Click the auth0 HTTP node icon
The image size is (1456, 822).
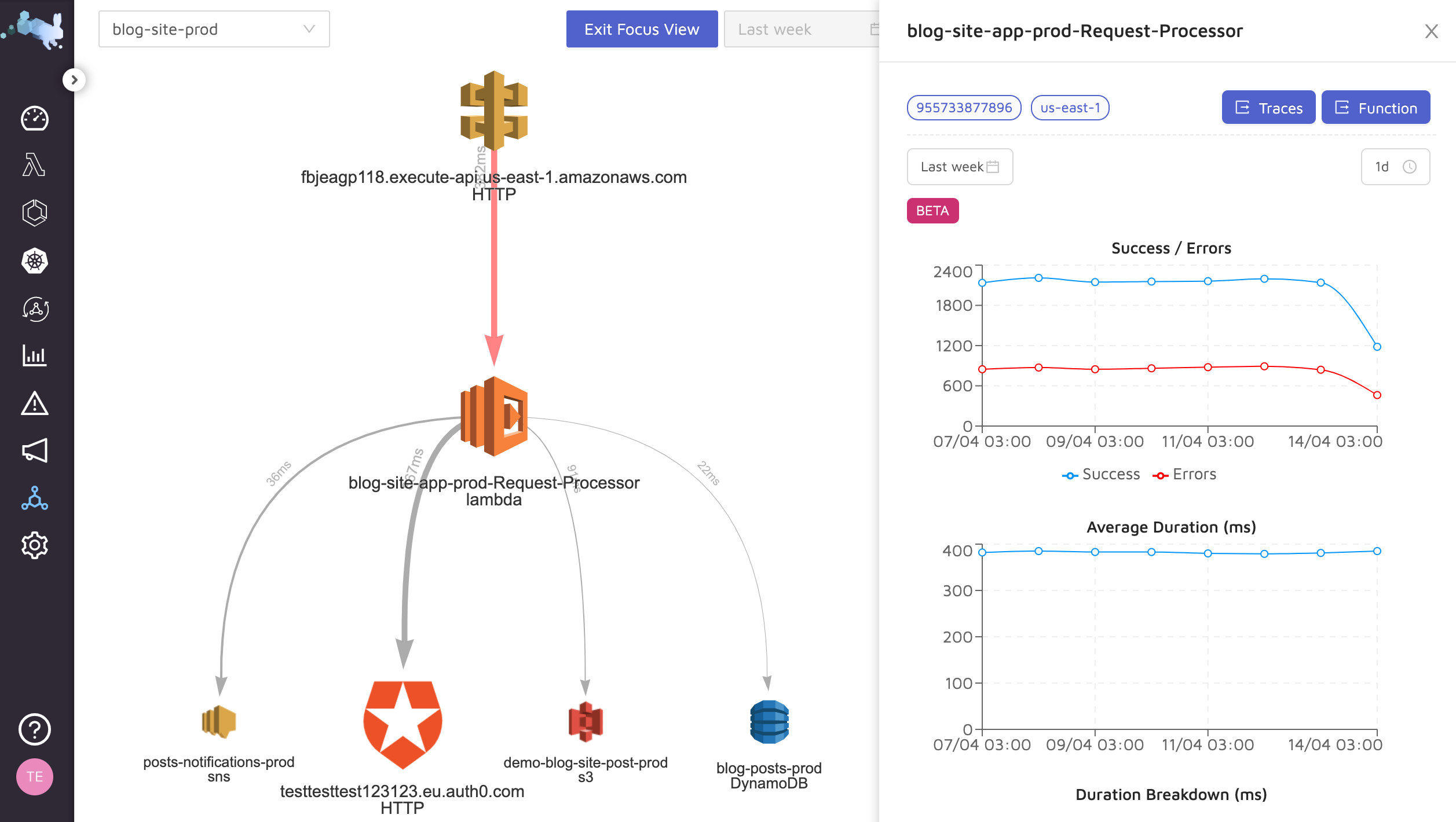[403, 724]
